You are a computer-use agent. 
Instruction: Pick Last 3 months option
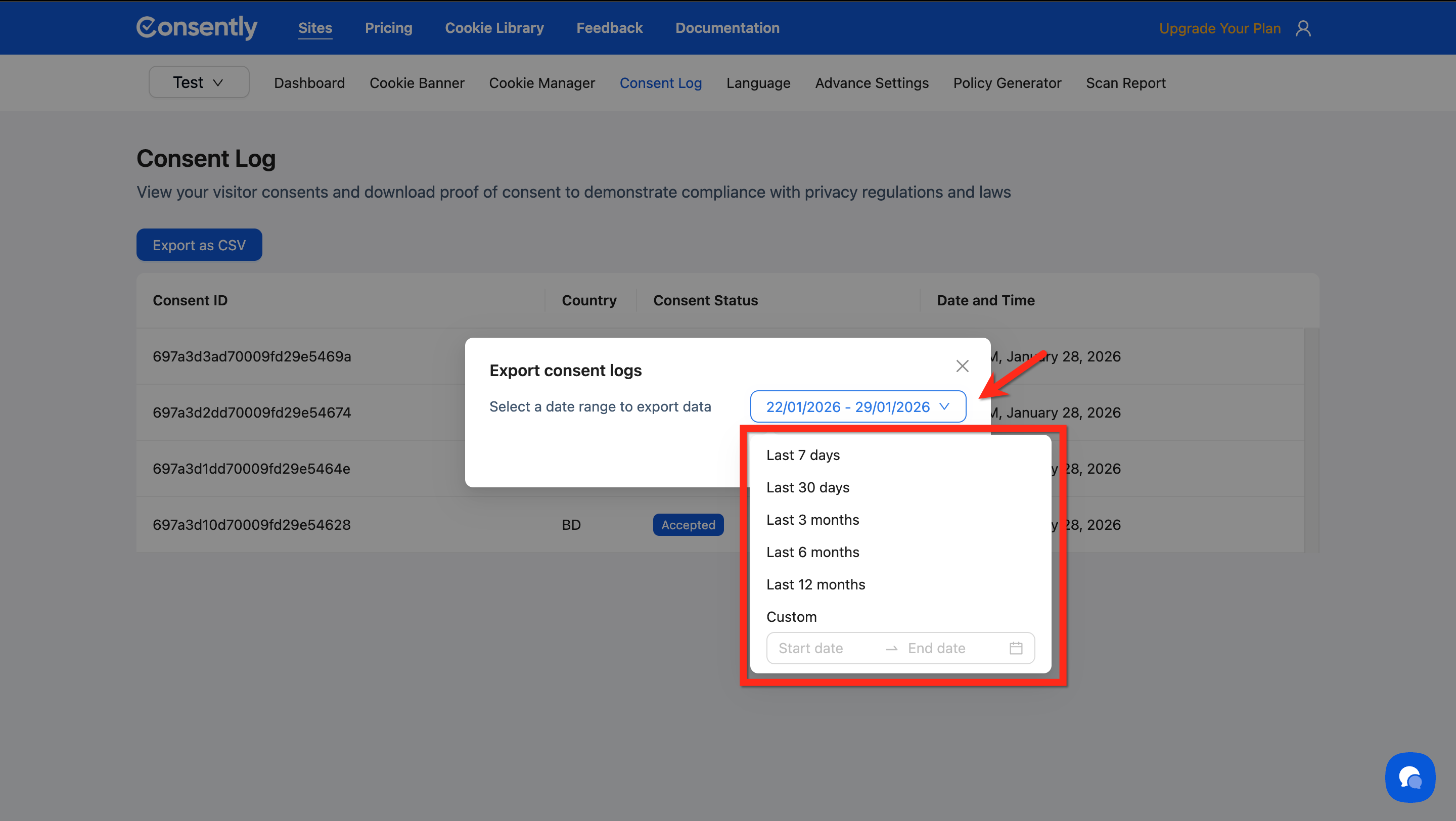(812, 520)
